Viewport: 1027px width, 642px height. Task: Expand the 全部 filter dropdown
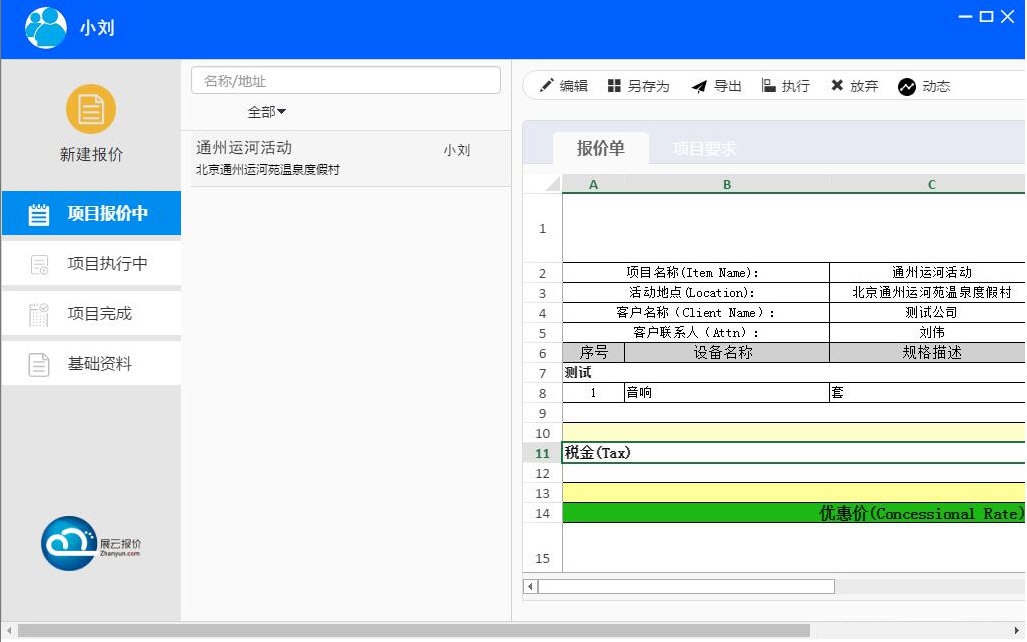(x=266, y=112)
